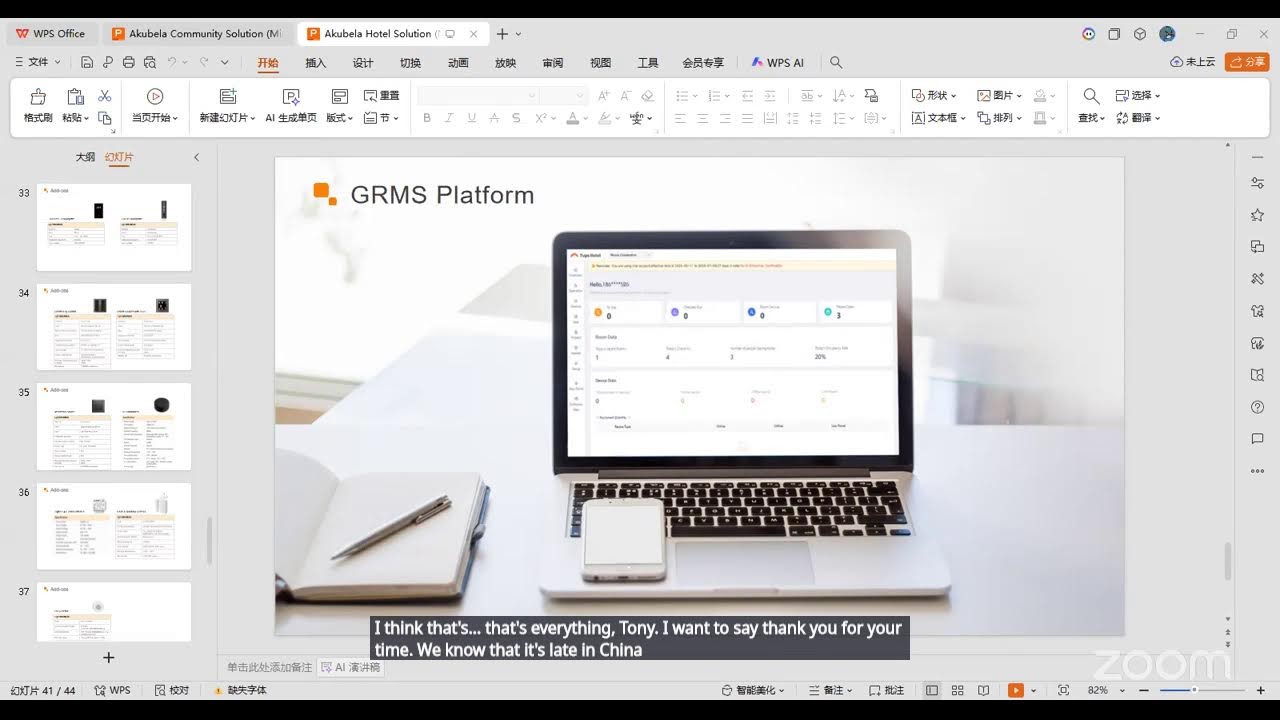Click the missing fonts (缺失字体) warning

(x=240, y=690)
